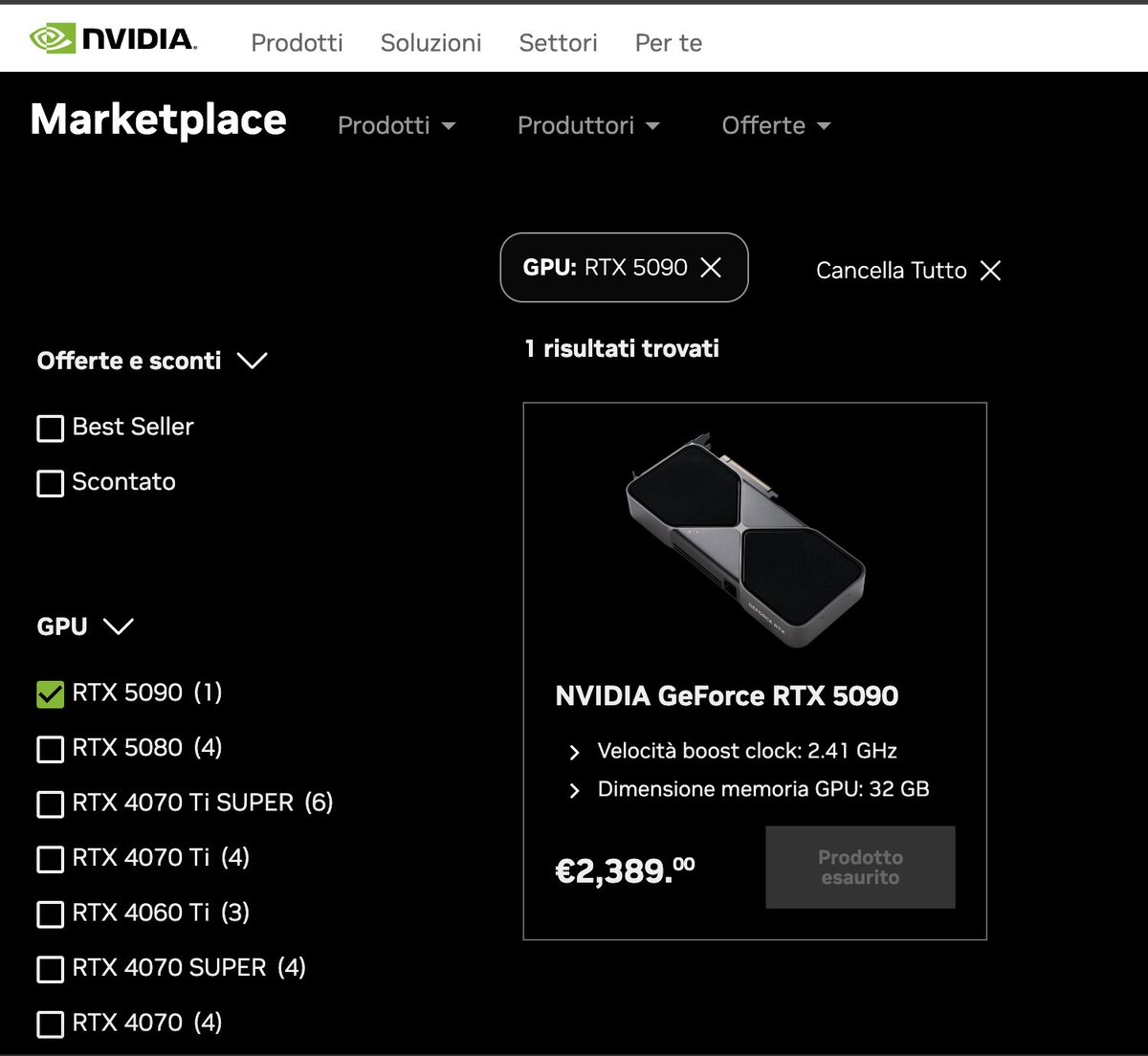Click the €2,389.00 price

click(x=625, y=870)
